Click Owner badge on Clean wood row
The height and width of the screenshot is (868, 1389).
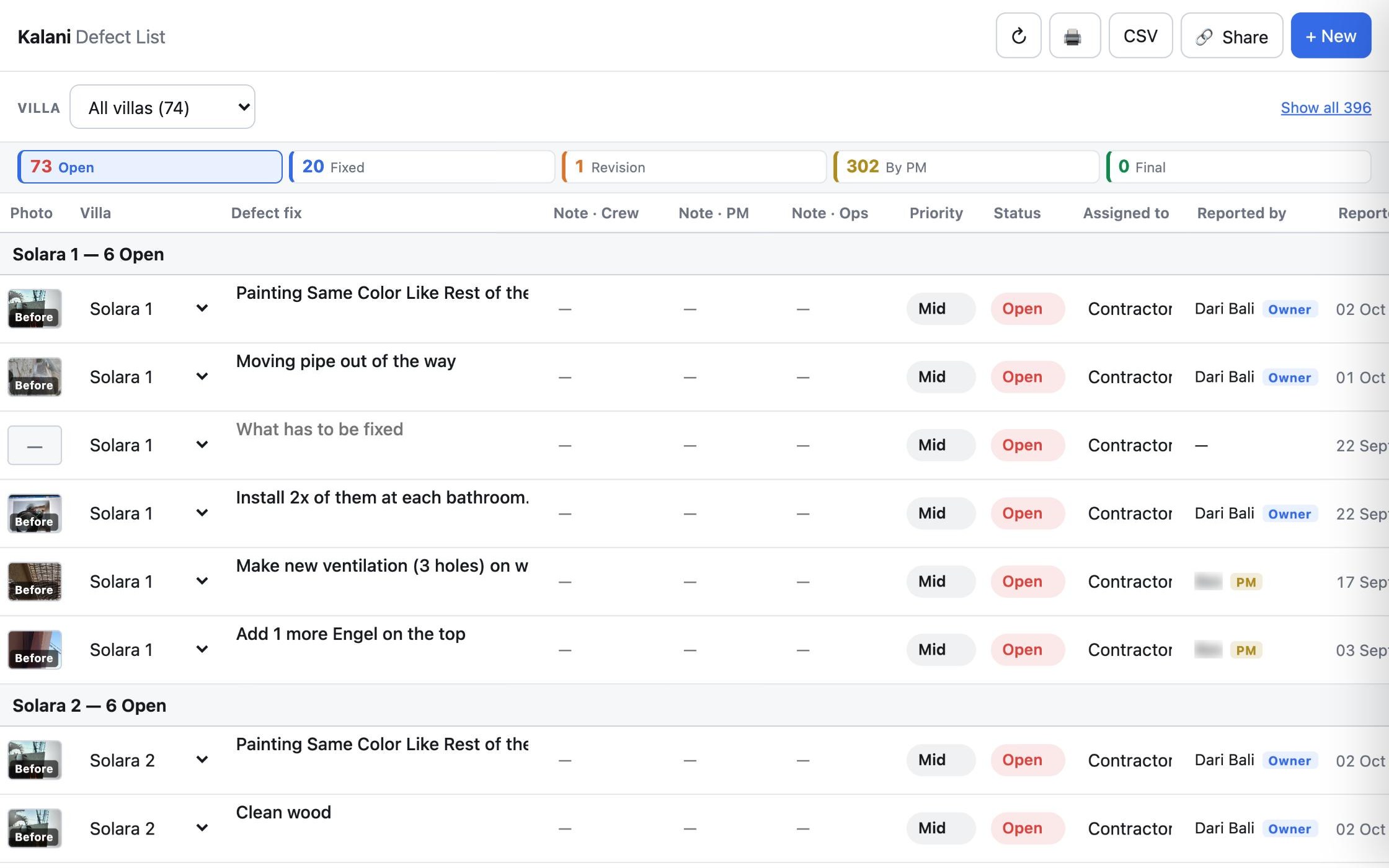click(1290, 829)
